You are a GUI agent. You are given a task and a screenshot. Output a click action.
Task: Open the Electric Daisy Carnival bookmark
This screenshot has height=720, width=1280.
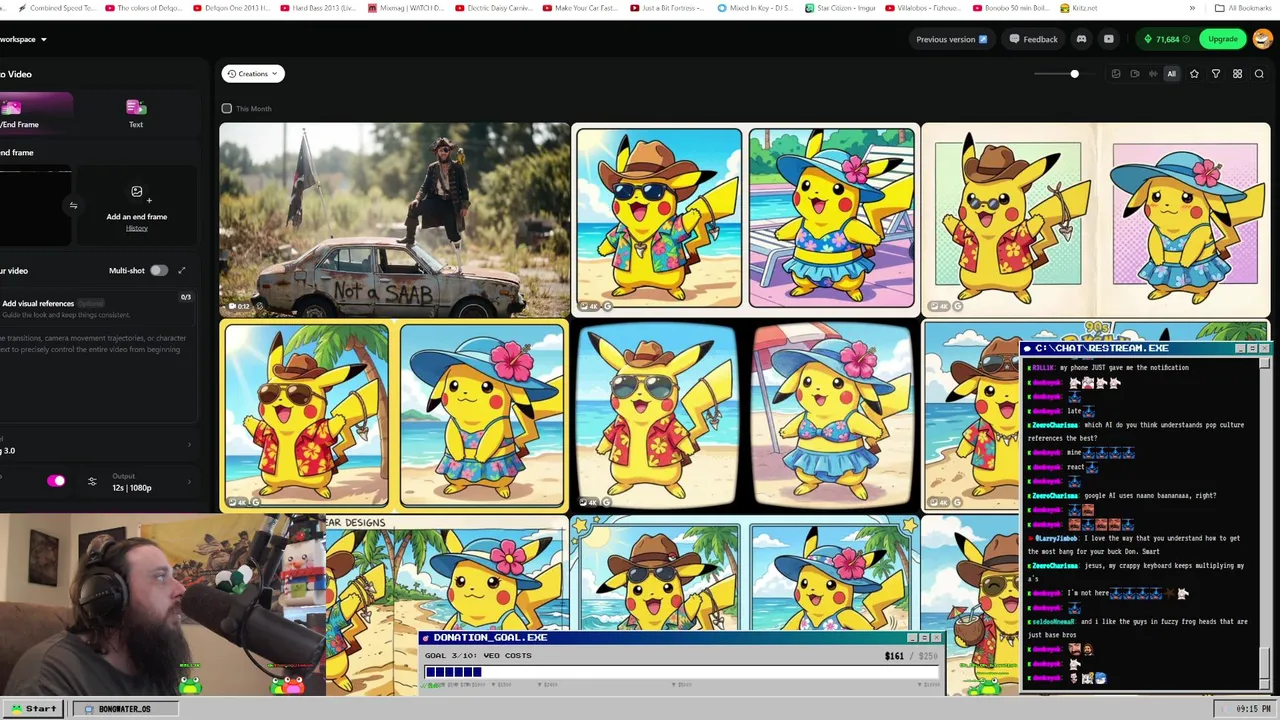point(493,8)
